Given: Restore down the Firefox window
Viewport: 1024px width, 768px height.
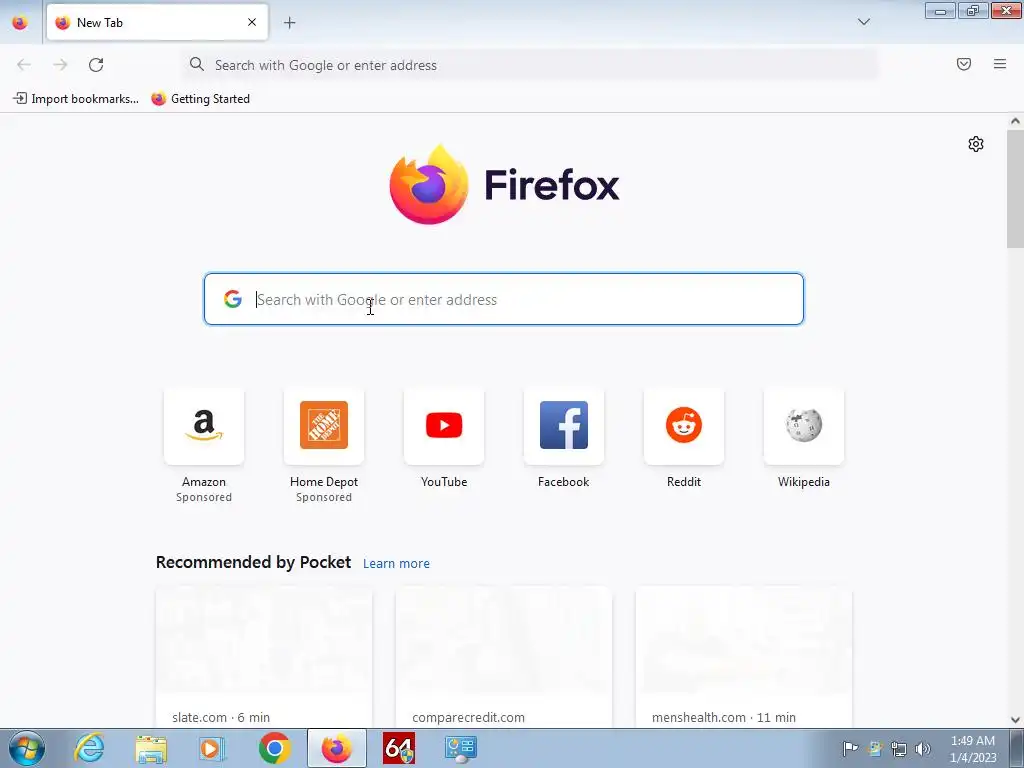Looking at the screenshot, I should click(973, 10).
